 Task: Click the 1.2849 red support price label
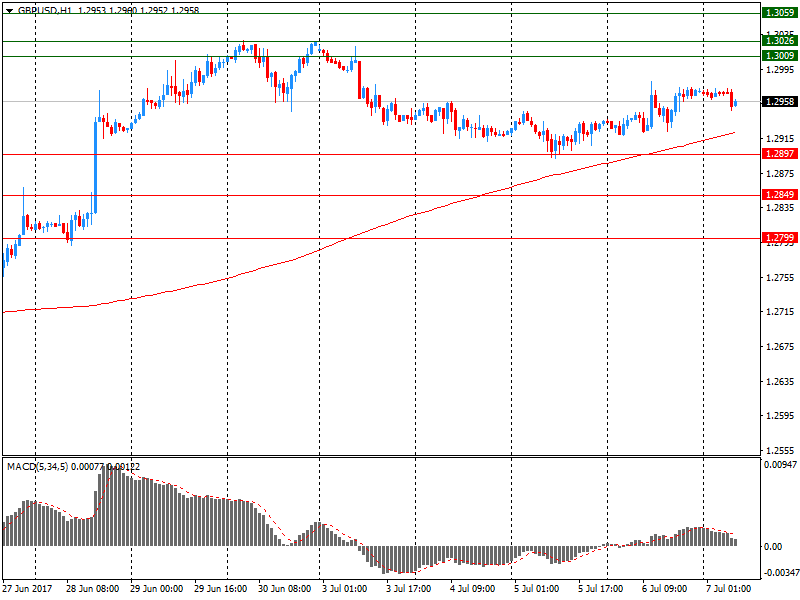click(779, 194)
